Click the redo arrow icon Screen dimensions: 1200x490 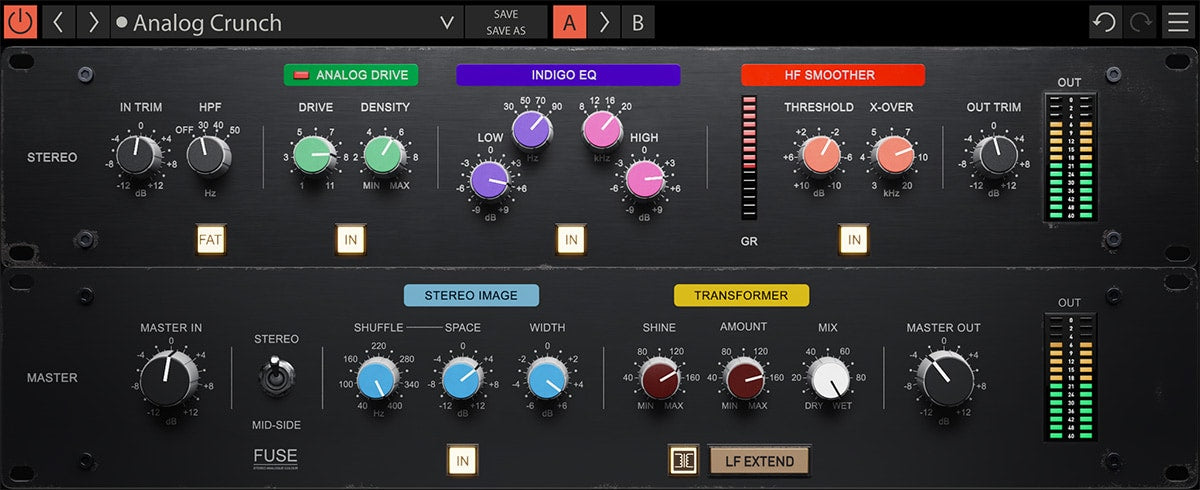pos(1141,22)
